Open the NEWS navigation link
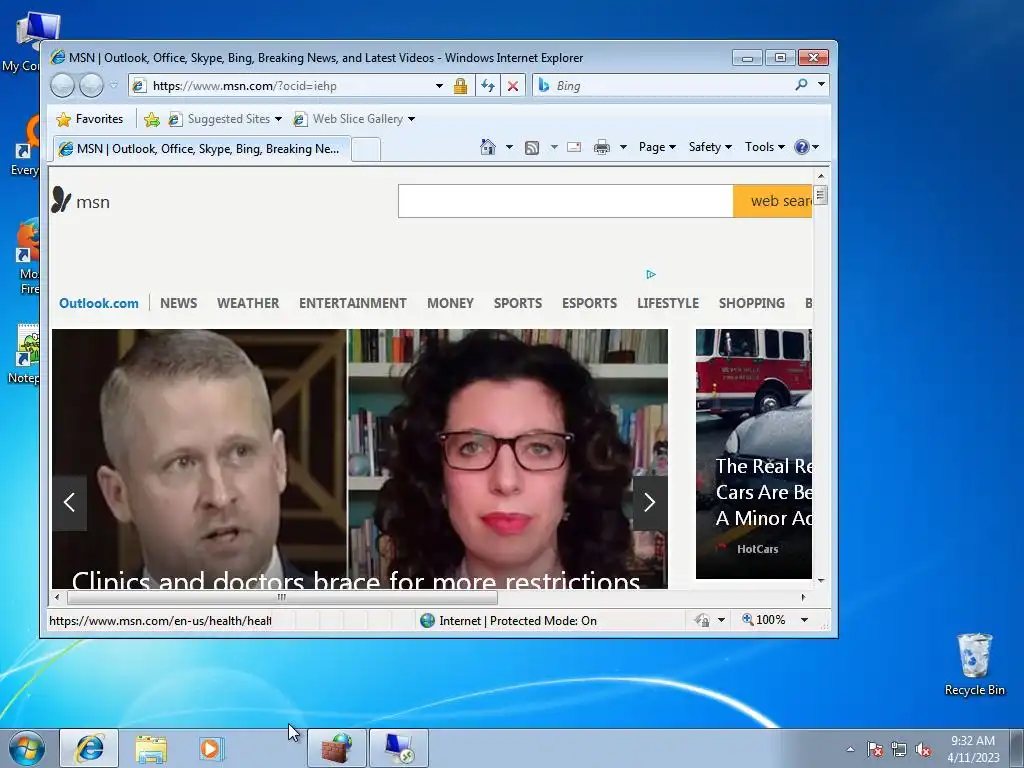 point(178,303)
